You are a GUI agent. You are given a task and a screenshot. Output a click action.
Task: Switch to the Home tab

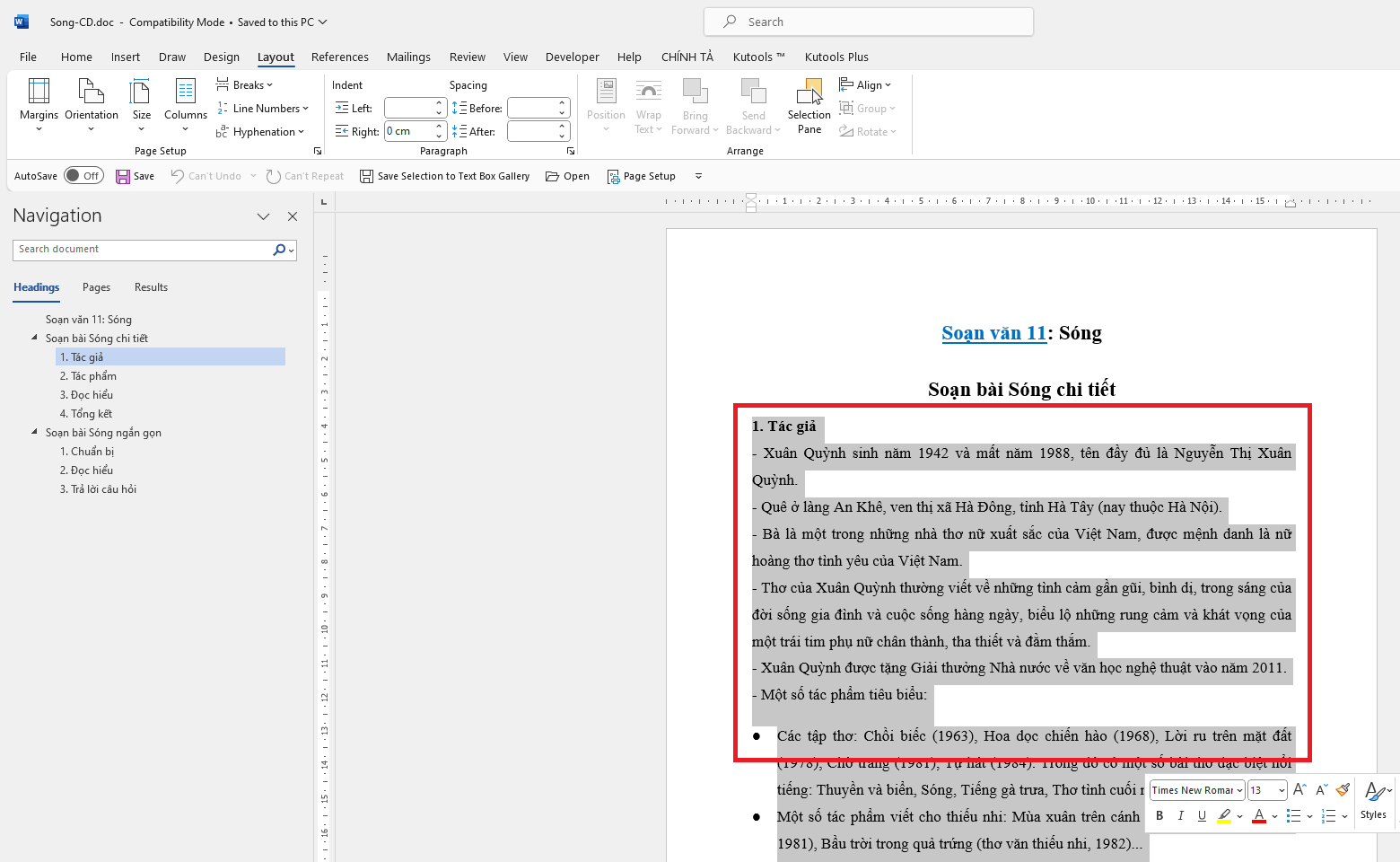click(x=76, y=57)
